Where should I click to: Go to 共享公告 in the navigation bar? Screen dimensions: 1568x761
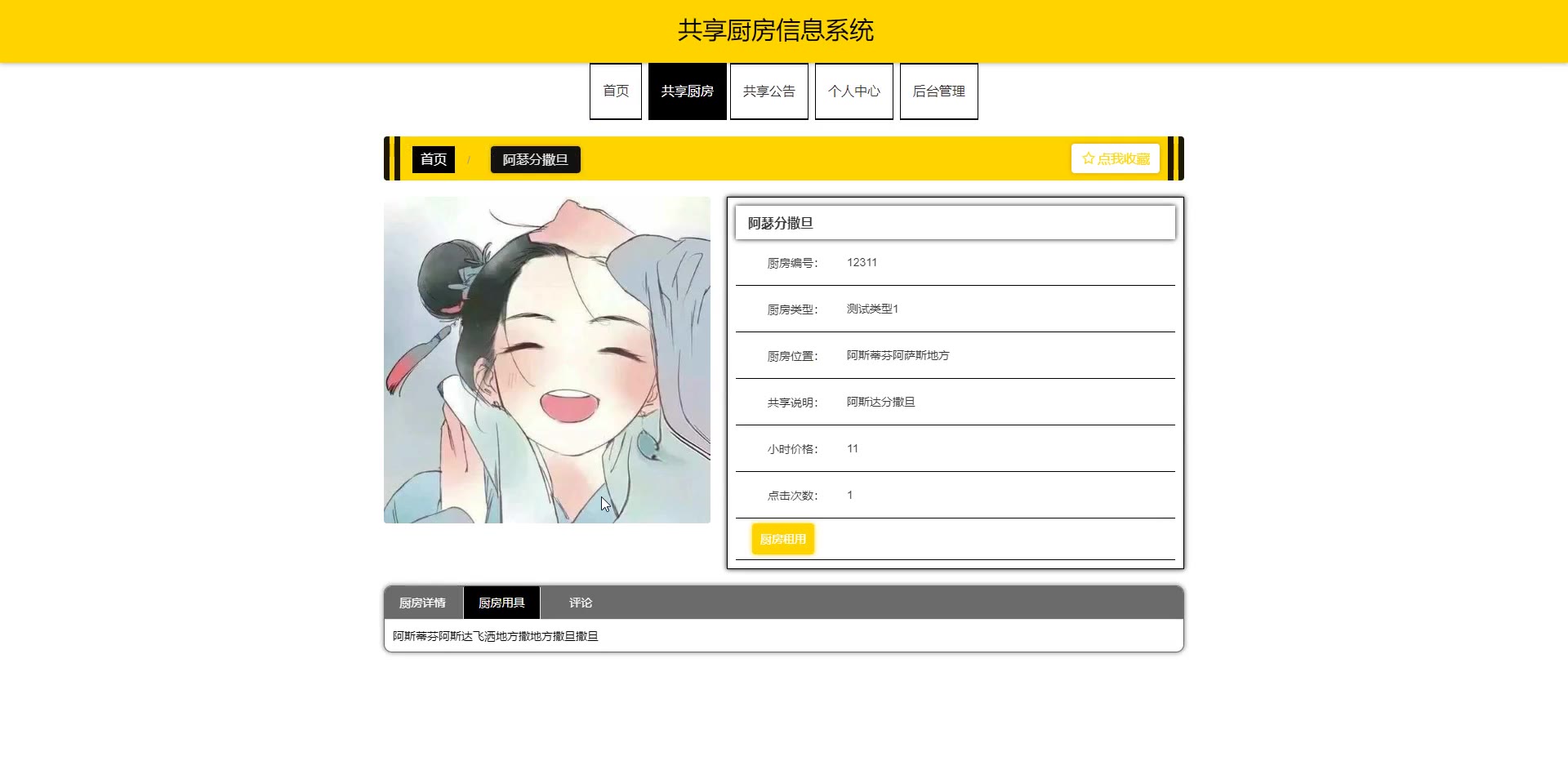point(769,91)
